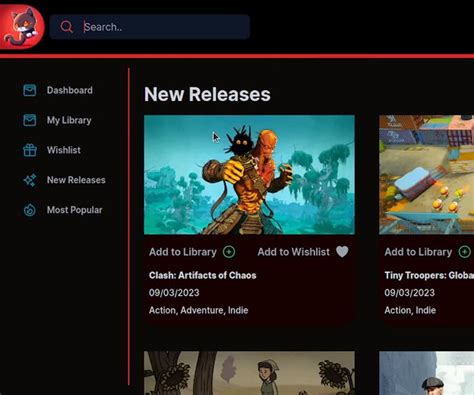The width and height of the screenshot is (474, 395).
Task: Click the Wishlist gift icon
Action: point(30,150)
